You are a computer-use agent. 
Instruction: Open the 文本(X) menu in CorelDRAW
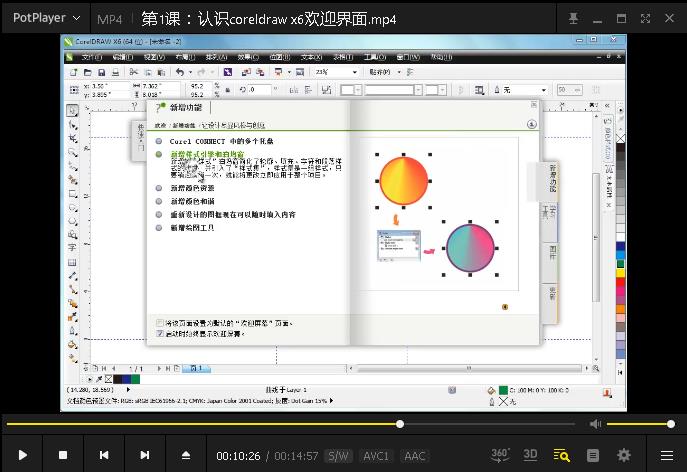coord(312,57)
